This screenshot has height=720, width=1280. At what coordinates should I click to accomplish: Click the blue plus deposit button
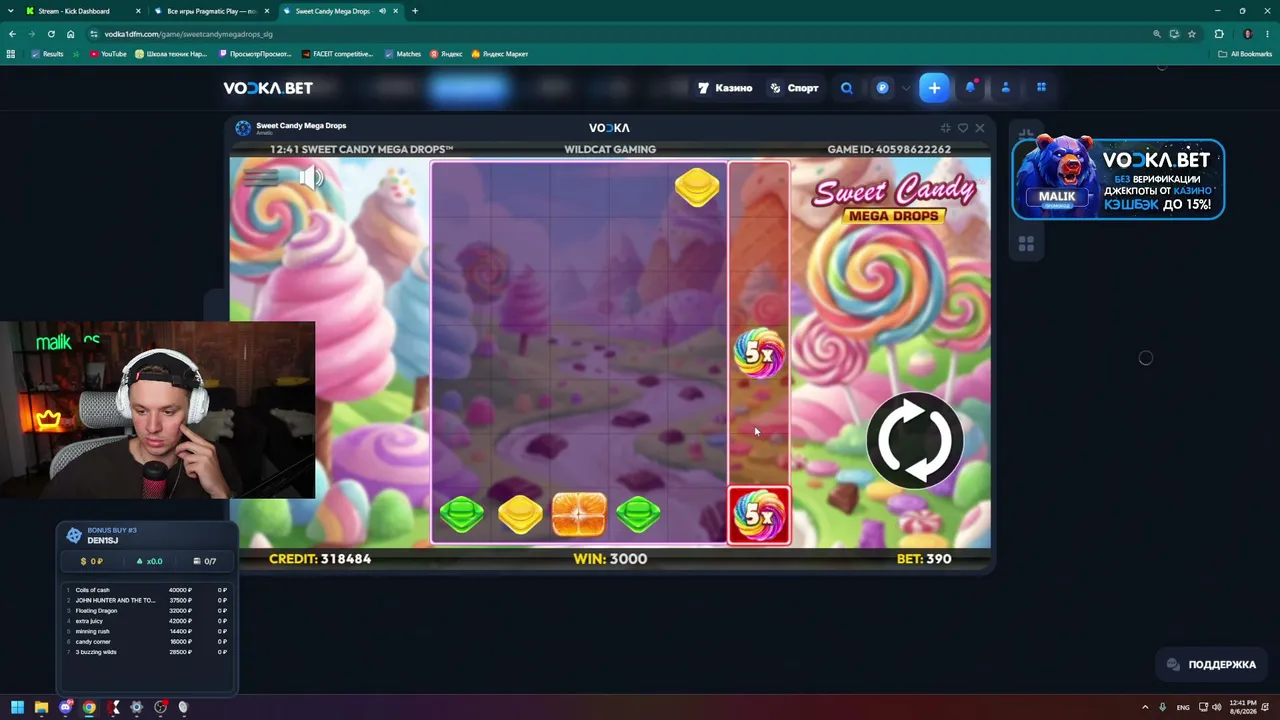pos(934,88)
